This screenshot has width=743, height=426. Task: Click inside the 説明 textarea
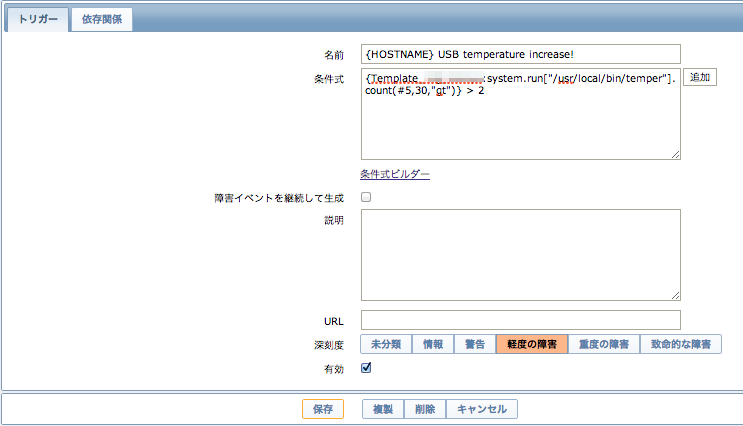click(x=521, y=255)
